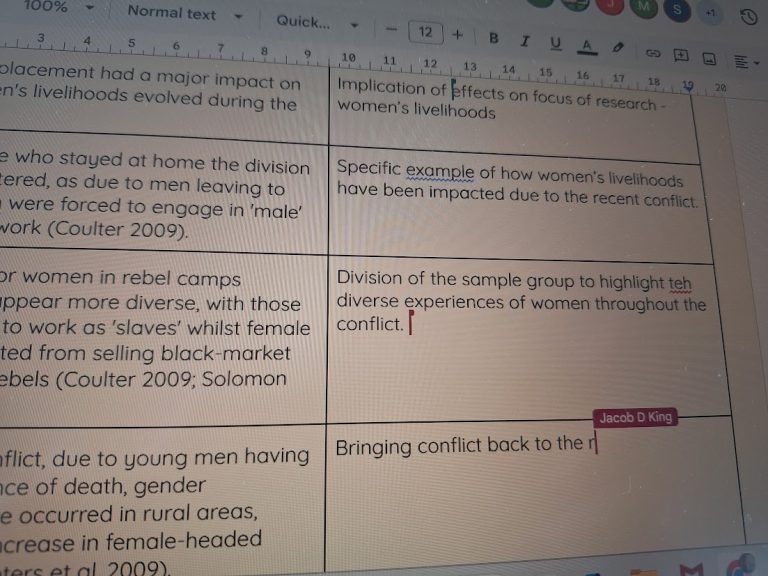Decrease font size with minus button
Viewport: 768px width, 576px height.
(391, 31)
